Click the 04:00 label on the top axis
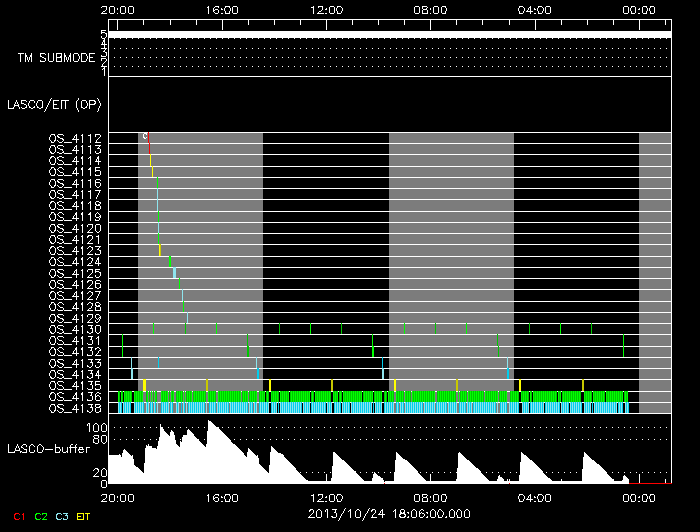Image resolution: width=700 pixels, height=532 pixels. point(534,9)
